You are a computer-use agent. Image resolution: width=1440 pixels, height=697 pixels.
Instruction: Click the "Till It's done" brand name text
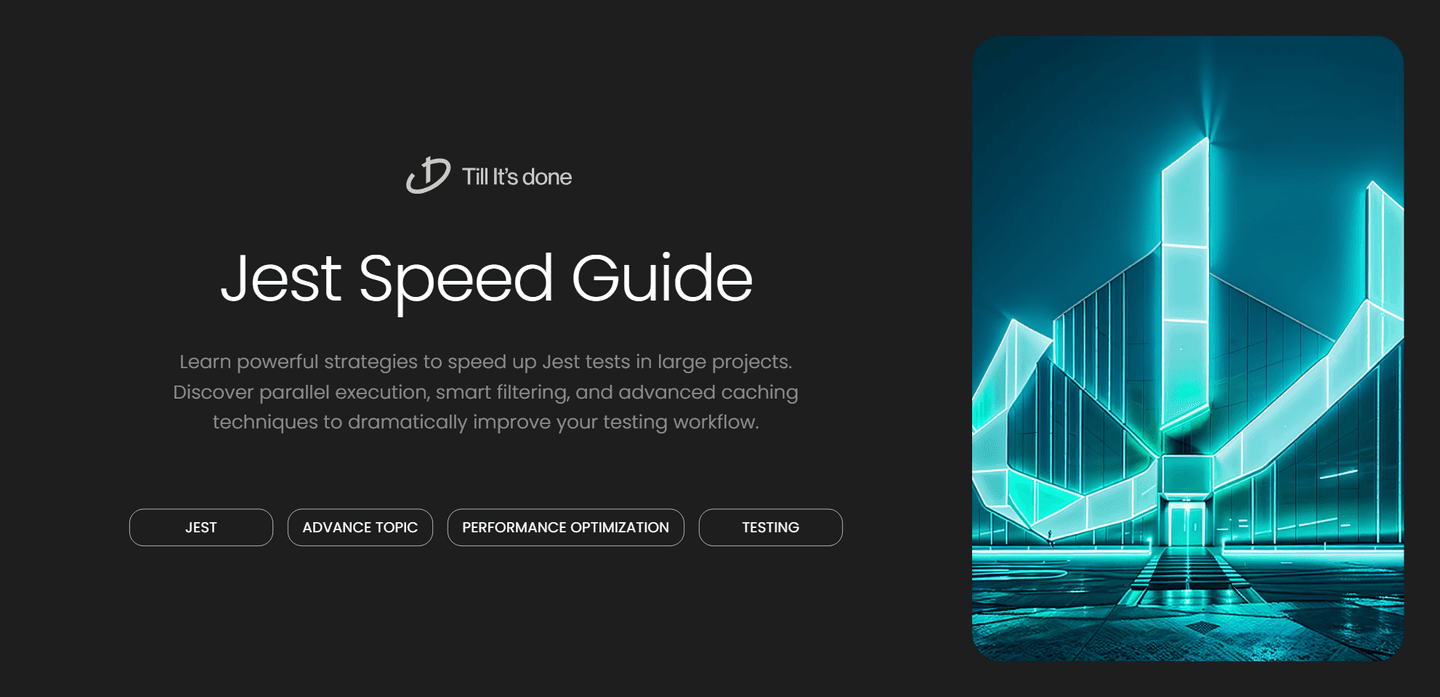(x=516, y=177)
